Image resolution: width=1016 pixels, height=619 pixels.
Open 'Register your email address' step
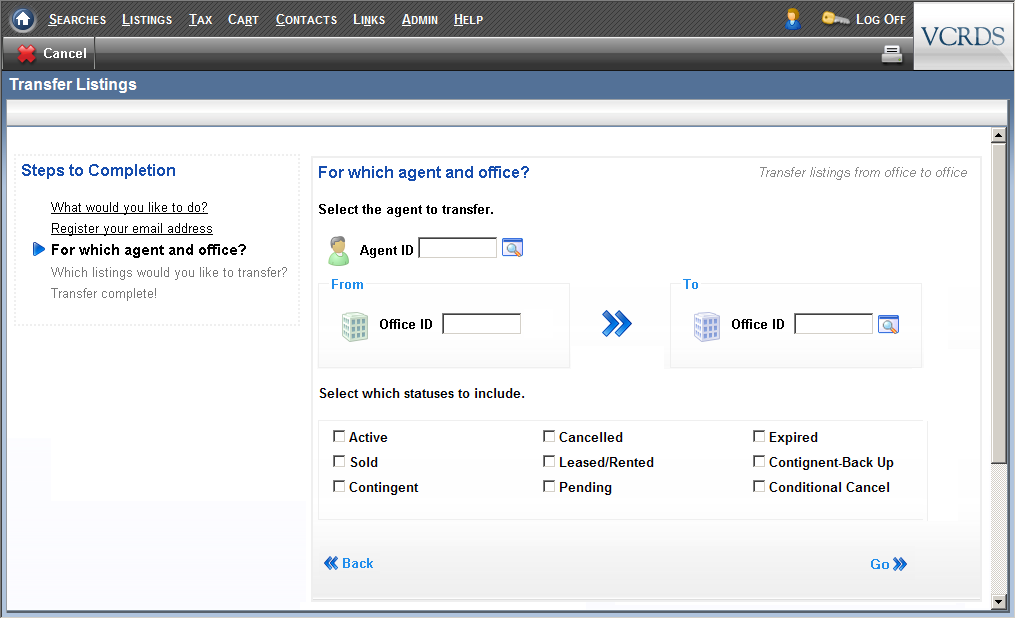click(x=132, y=228)
